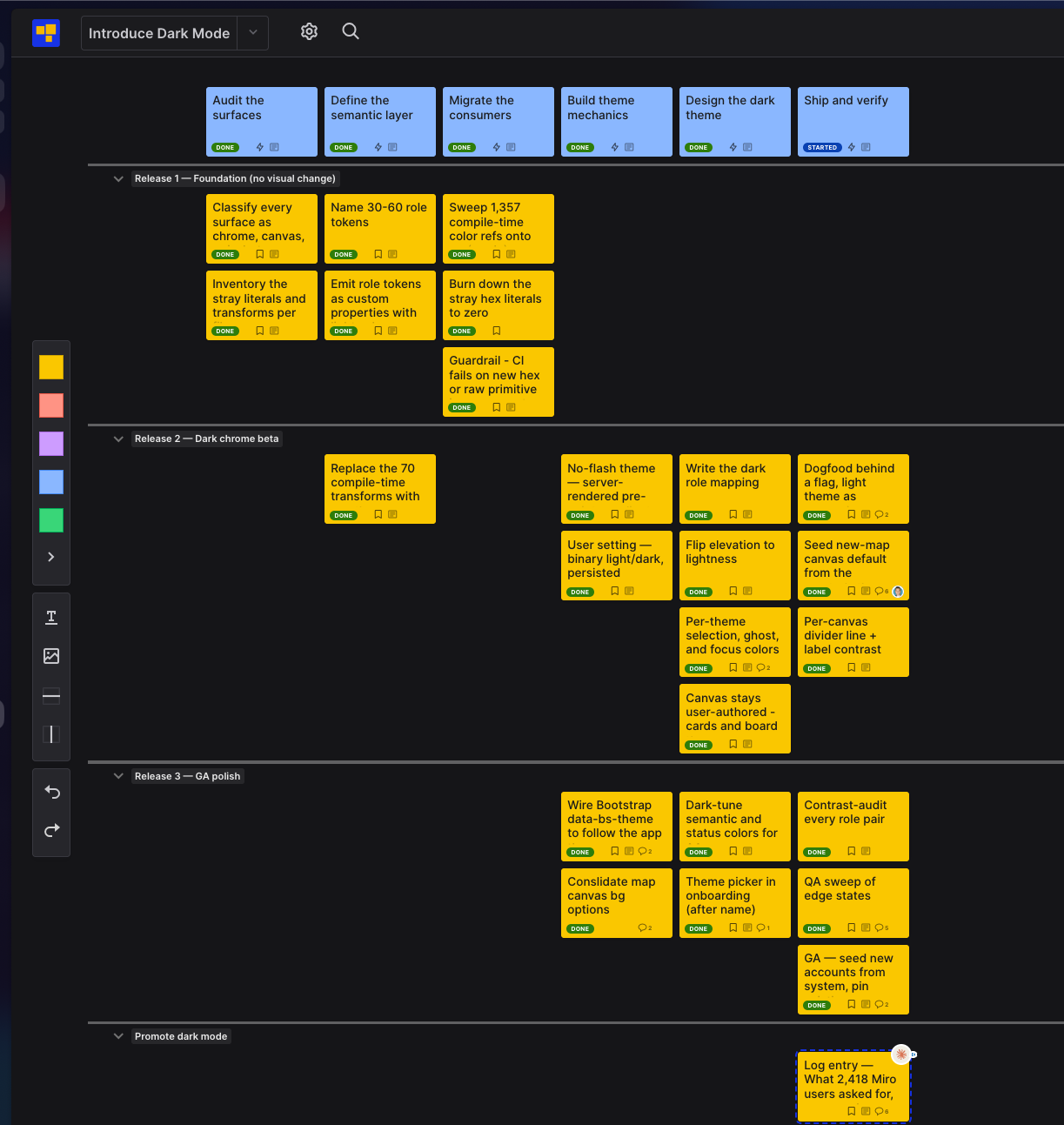This screenshot has height=1125, width=1064.
Task: Open the search tool
Action: (351, 31)
